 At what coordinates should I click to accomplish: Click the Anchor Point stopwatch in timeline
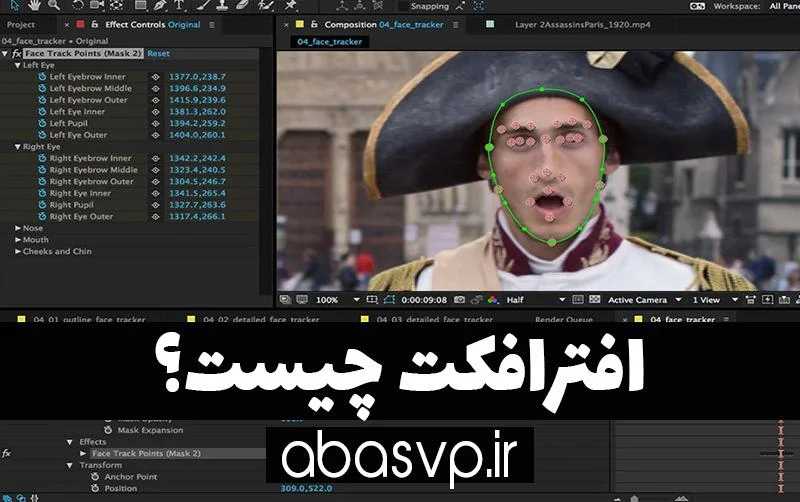(94, 476)
